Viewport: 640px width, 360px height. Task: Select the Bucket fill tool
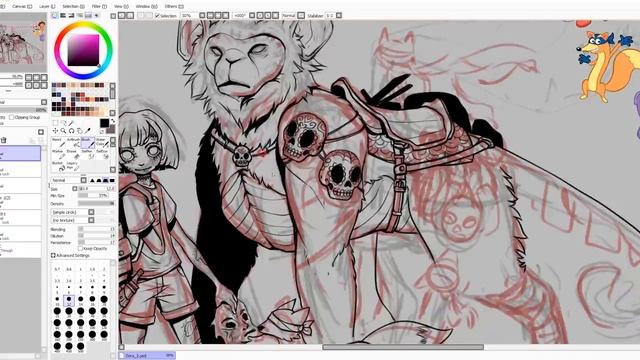tap(59, 166)
